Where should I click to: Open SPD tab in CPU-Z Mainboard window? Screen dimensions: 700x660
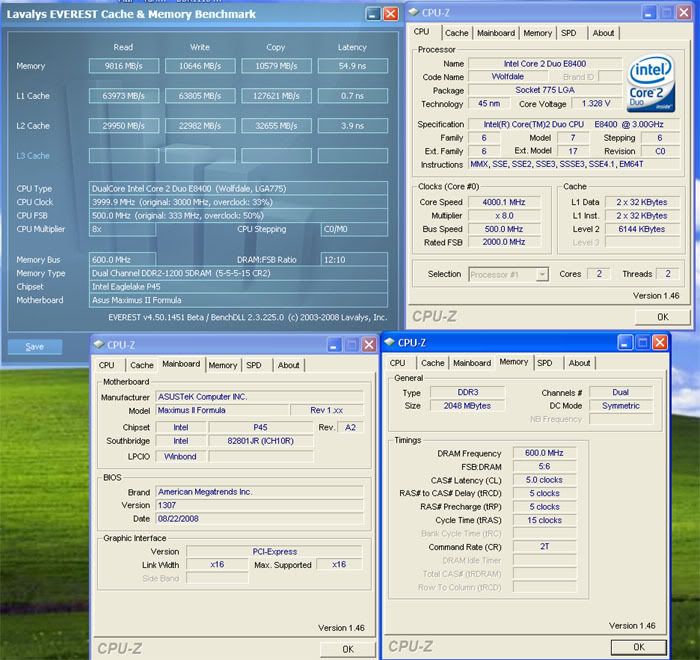pos(254,365)
